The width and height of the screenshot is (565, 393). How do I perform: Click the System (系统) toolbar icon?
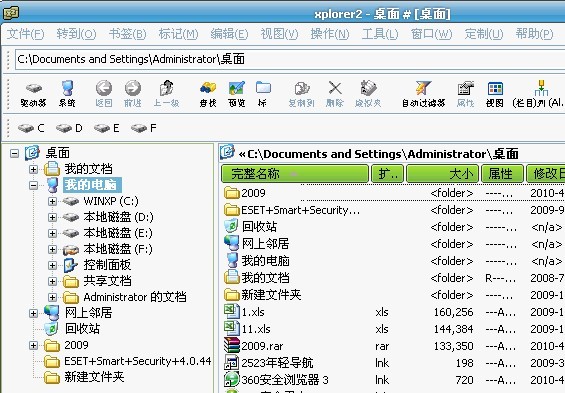point(67,94)
